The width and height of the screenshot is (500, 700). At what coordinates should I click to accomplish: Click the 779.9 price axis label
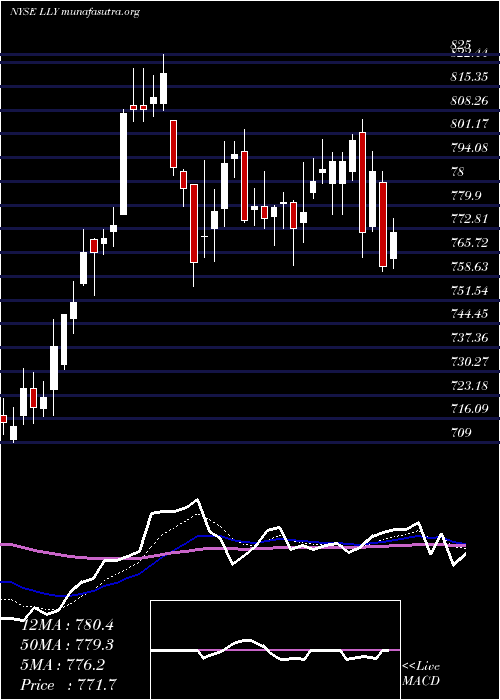(x=471, y=196)
